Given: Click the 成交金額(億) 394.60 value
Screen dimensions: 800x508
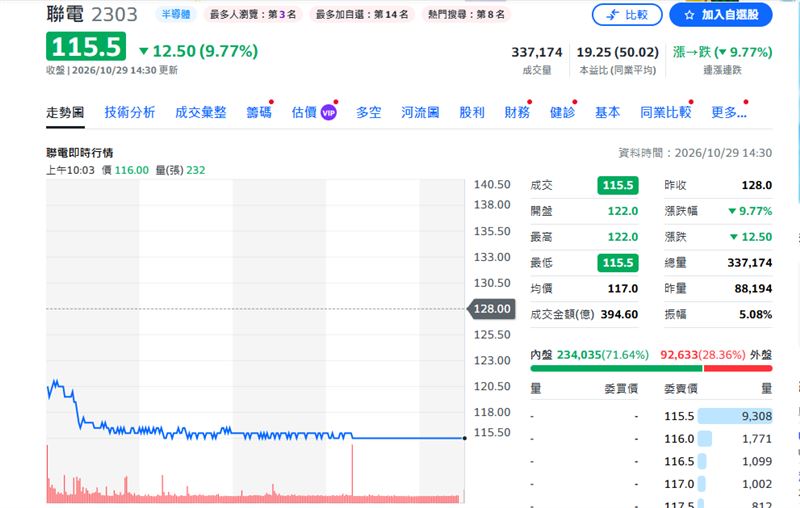Looking at the screenshot, I should tap(619, 314).
